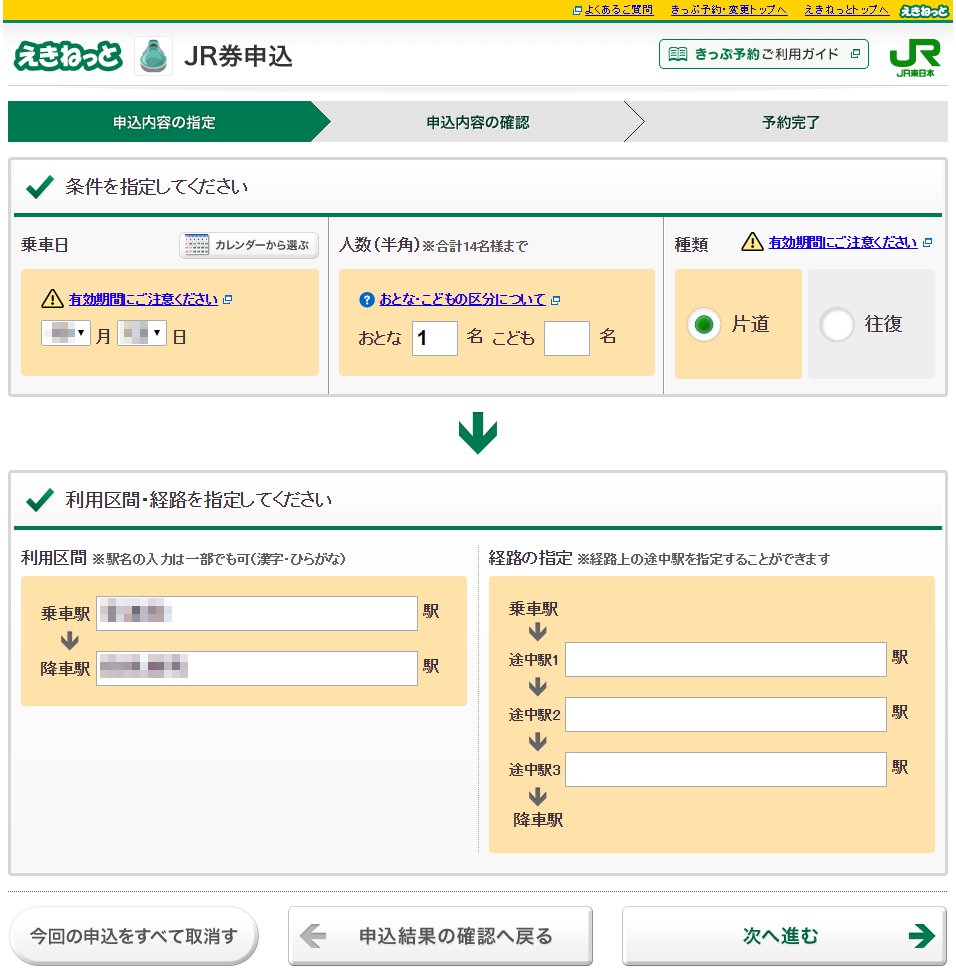Click the warning triangle icon beside 種類

pos(752,242)
